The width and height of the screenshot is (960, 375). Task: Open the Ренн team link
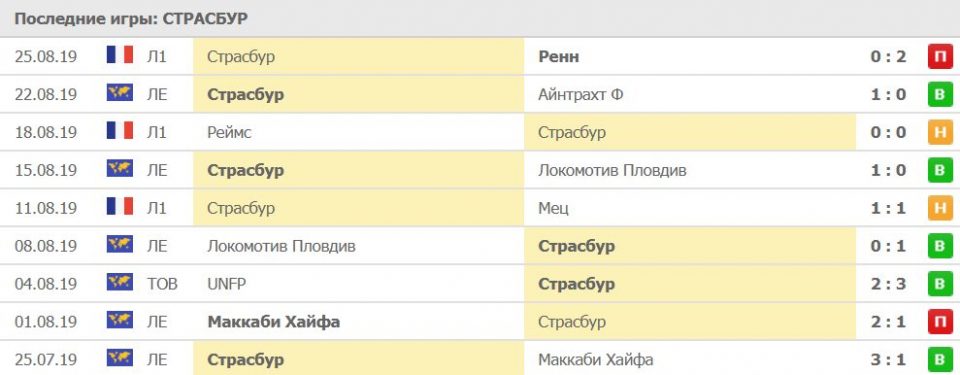[558, 56]
